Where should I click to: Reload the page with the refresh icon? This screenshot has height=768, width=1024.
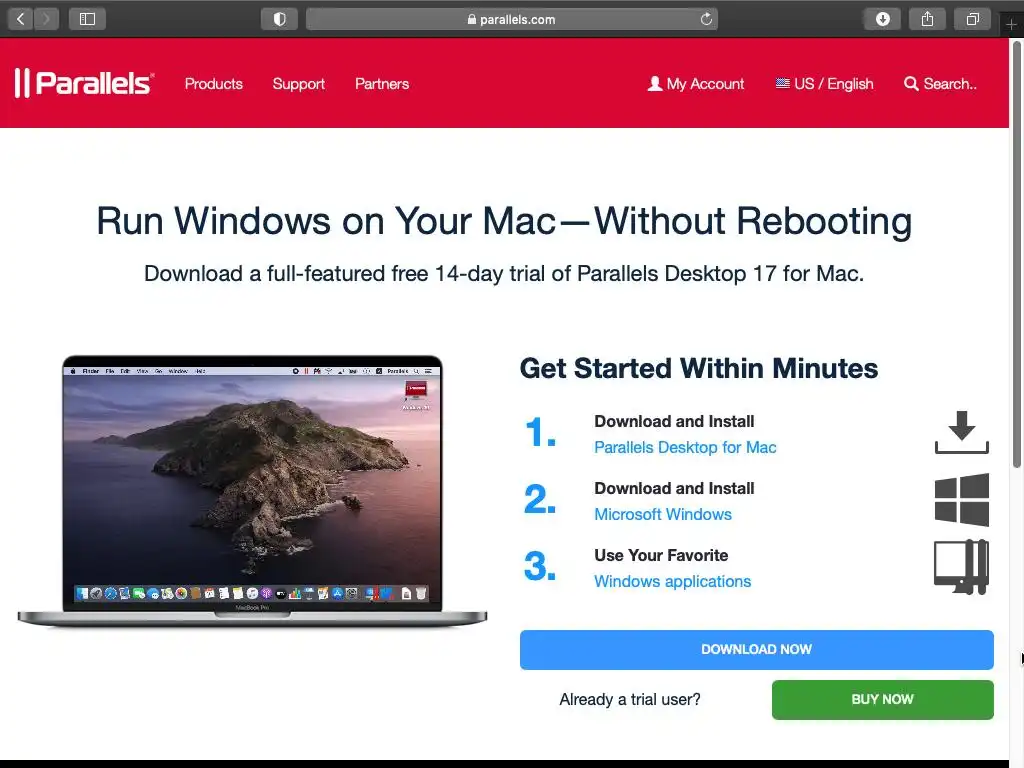click(x=706, y=19)
